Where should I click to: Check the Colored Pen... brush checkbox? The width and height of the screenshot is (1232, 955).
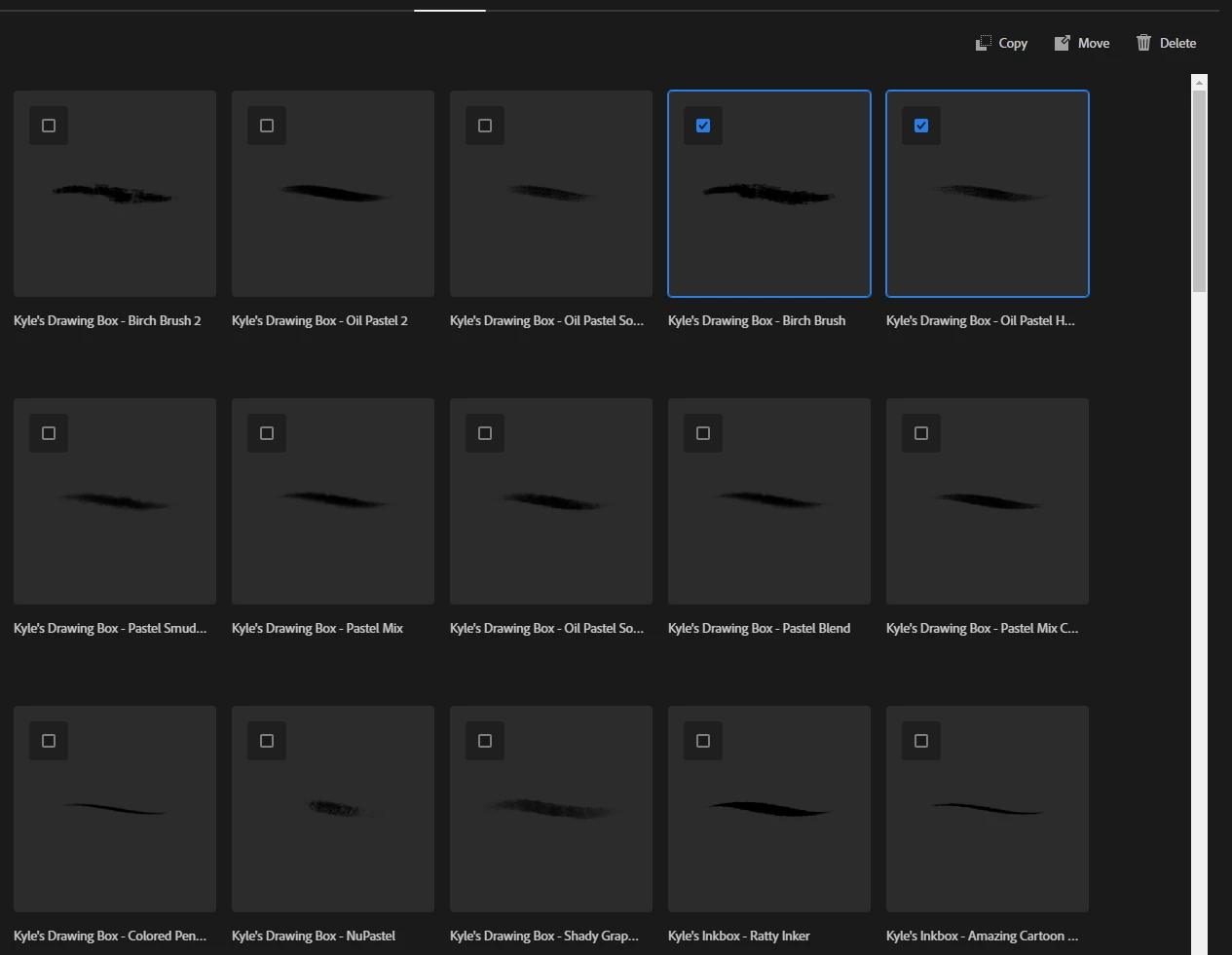[x=49, y=741]
